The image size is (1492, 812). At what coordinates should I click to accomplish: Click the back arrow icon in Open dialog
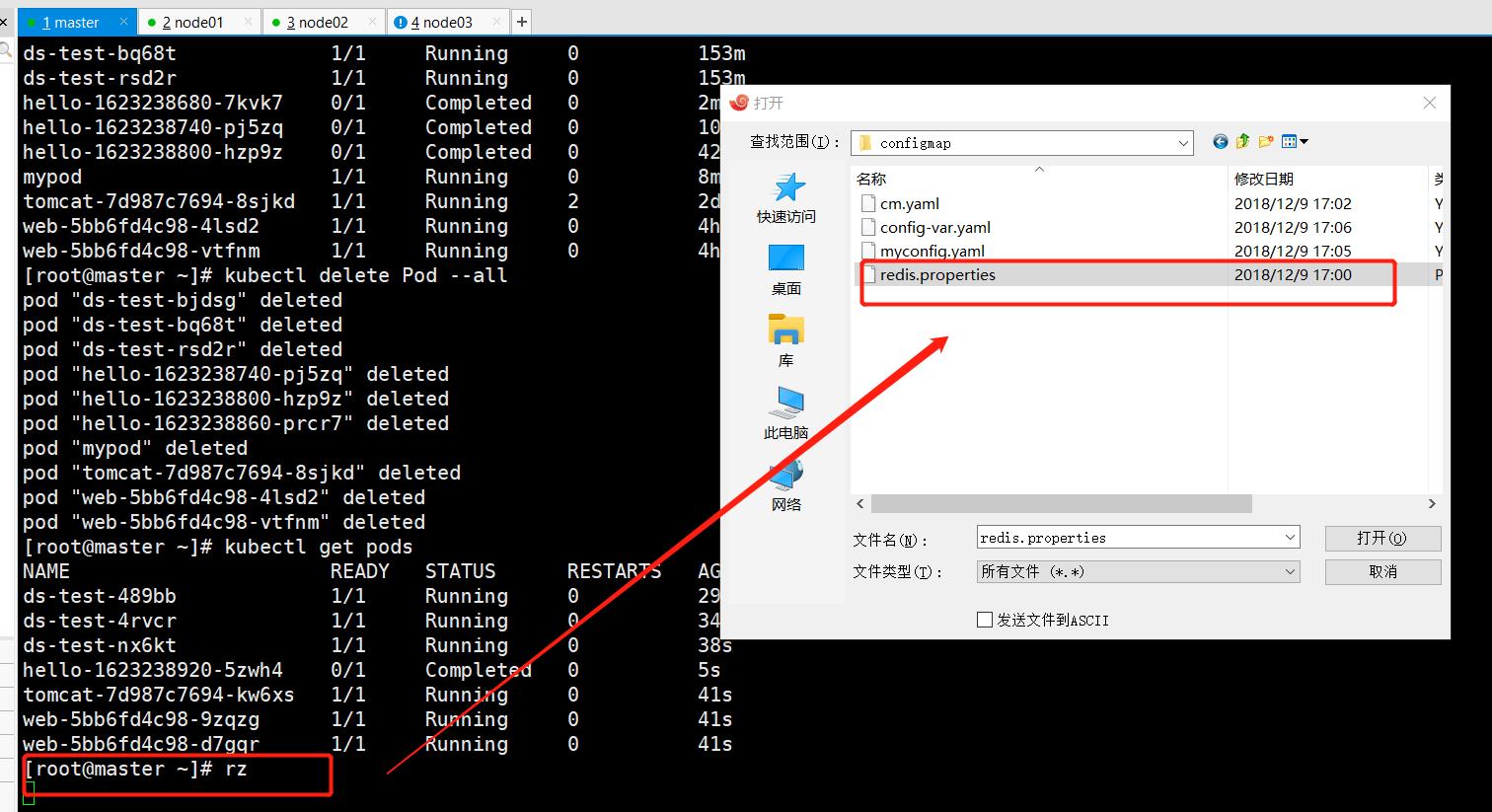(x=1221, y=142)
